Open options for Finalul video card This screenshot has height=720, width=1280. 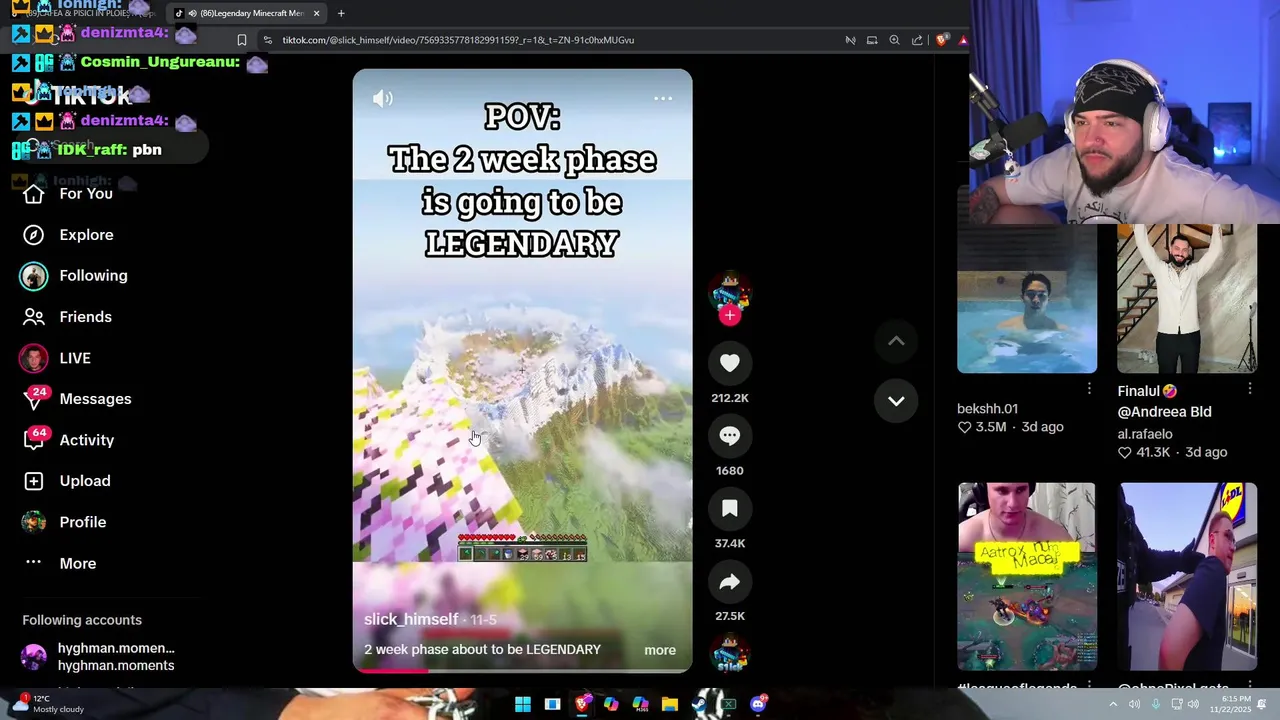(x=1249, y=388)
